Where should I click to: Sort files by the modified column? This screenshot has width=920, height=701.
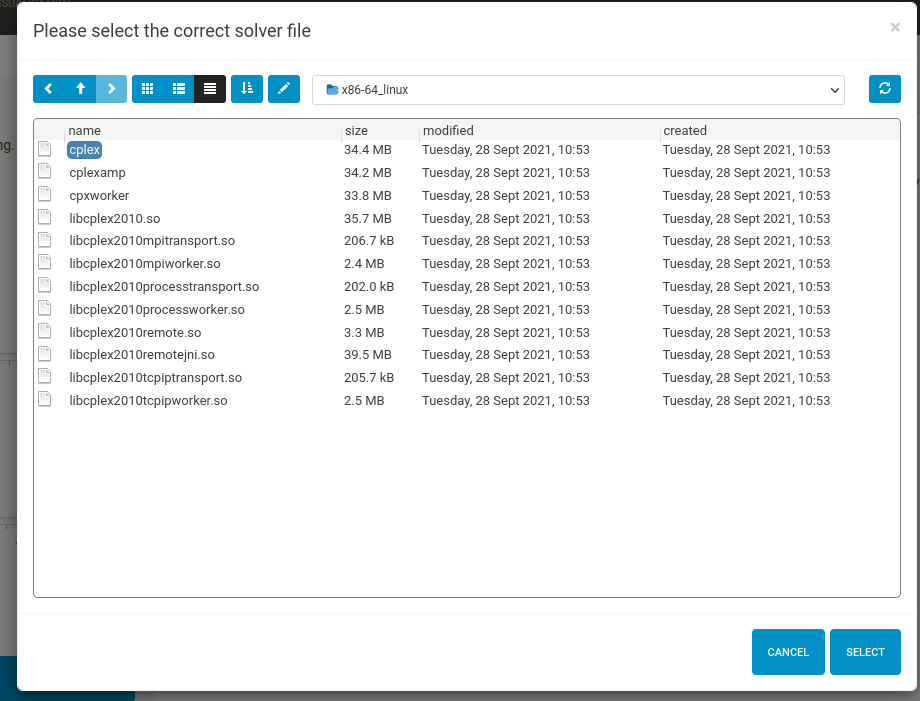pos(448,130)
